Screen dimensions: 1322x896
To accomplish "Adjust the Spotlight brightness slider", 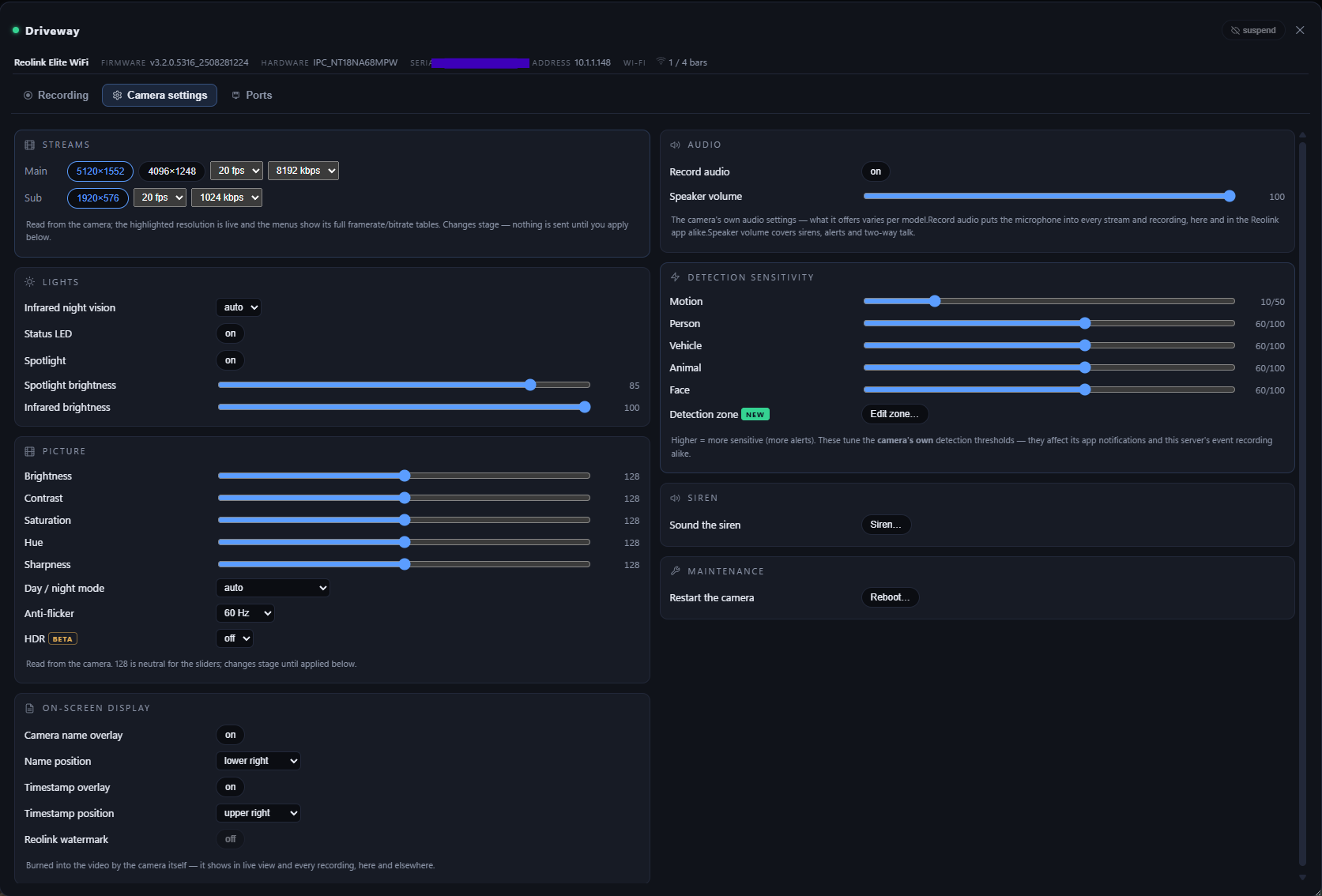I will [404, 385].
